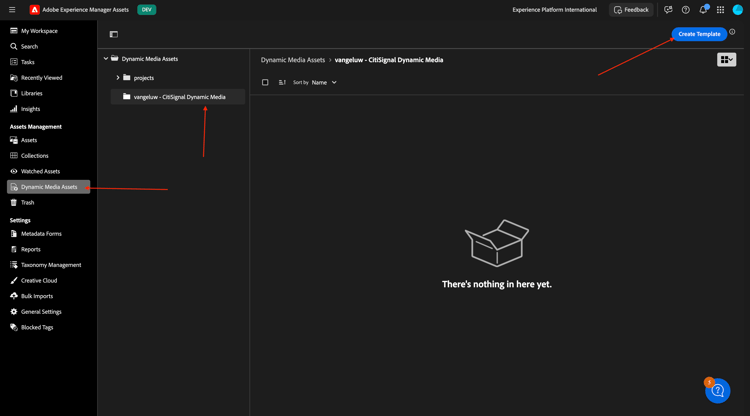This screenshot has height=416, width=750.
Task: Click Experience Platform International organization name
Action: [x=554, y=10]
